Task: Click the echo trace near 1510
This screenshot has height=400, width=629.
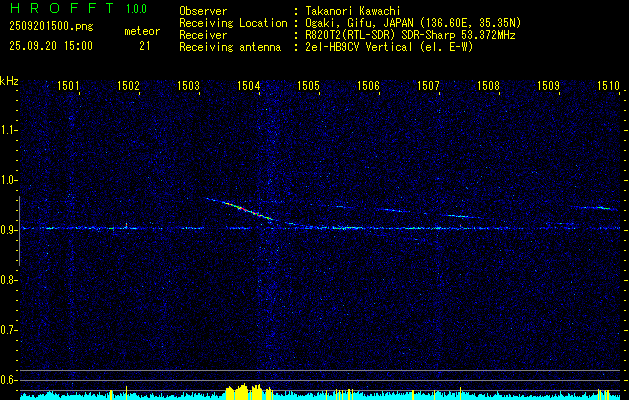Action: coord(595,208)
